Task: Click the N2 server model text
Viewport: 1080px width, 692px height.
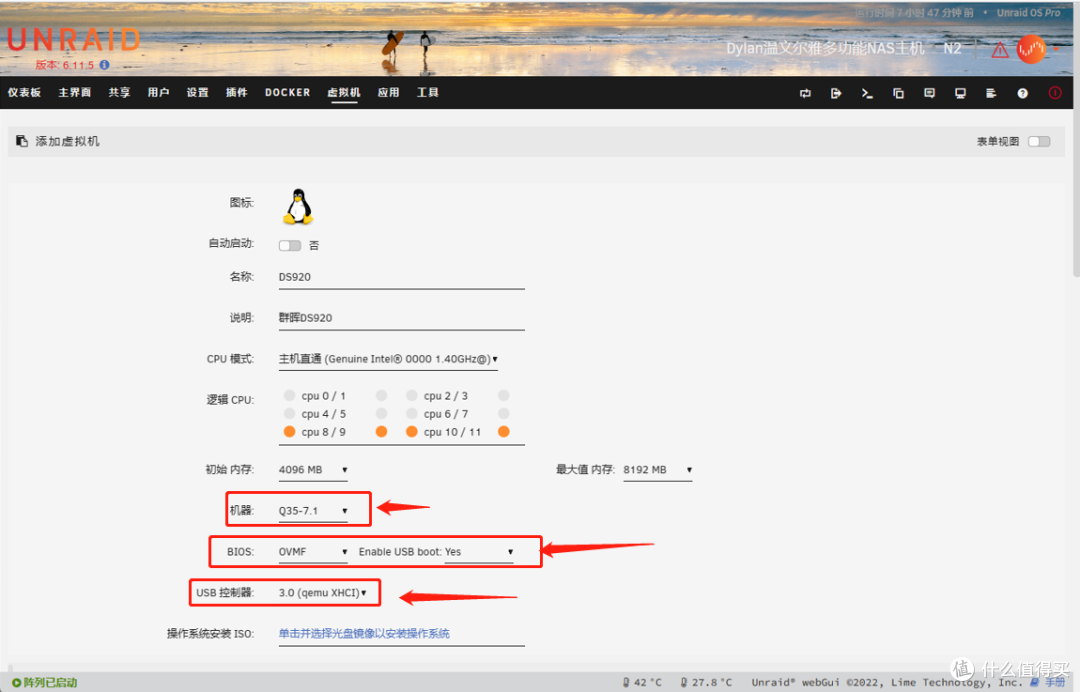Action: pyautogui.click(x=952, y=49)
